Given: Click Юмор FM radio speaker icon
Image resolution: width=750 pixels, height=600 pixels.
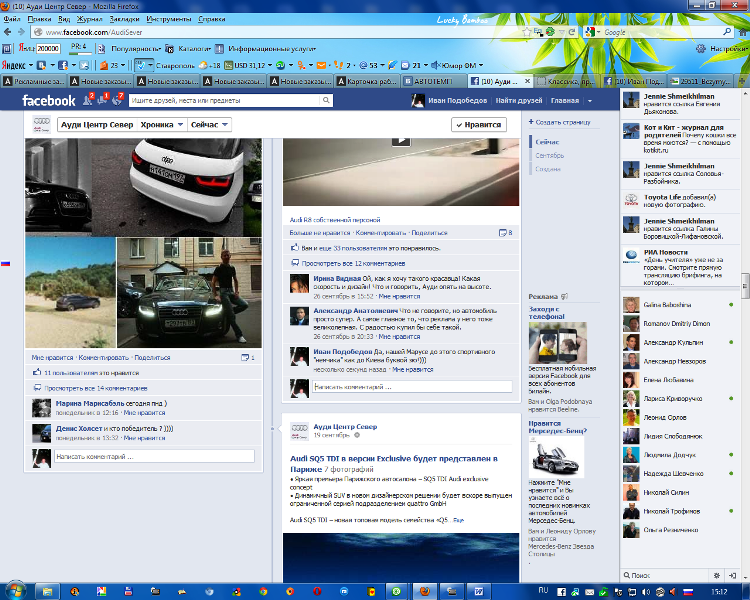Looking at the screenshot, I should tap(435, 65).
